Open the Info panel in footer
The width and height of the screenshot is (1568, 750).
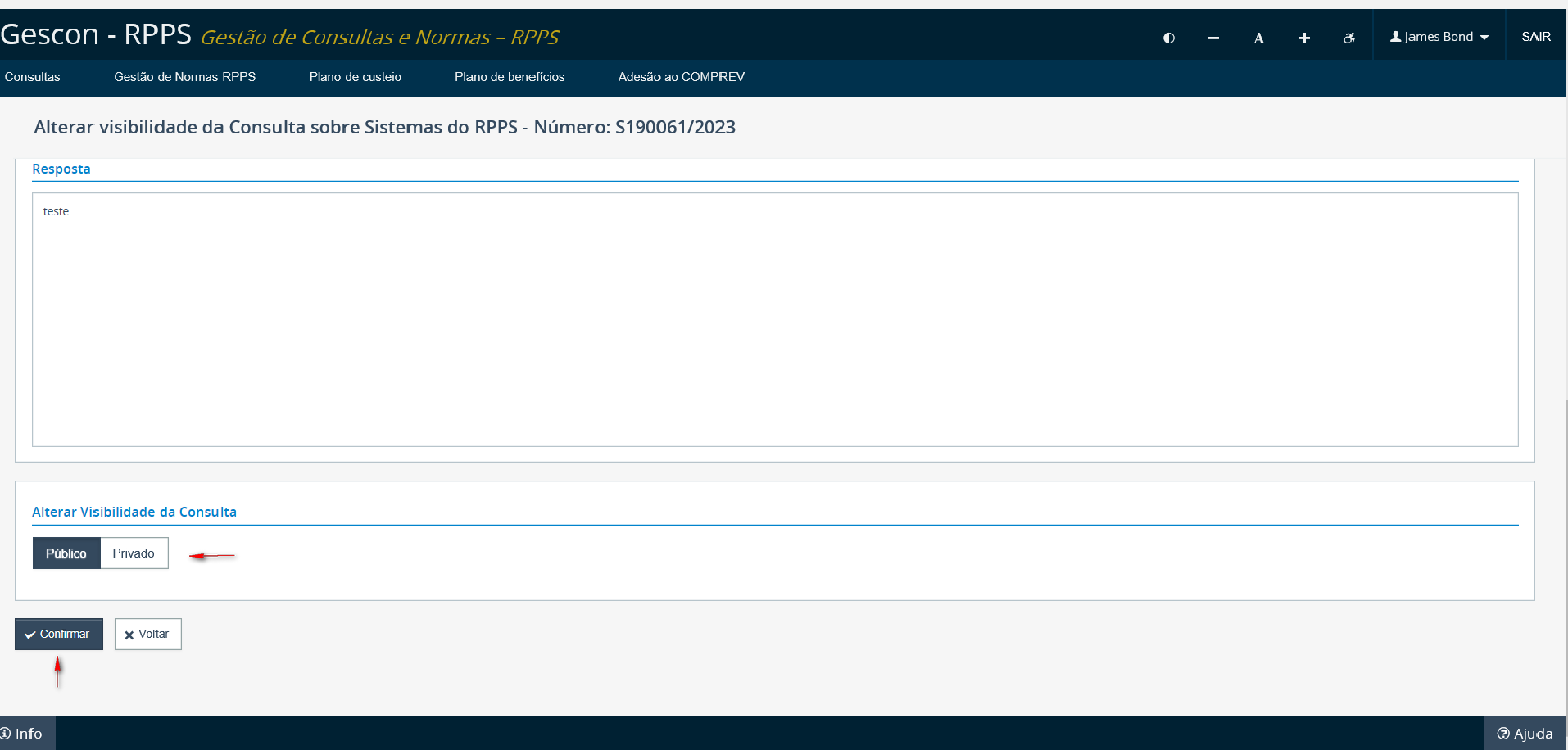click(x=22, y=734)
